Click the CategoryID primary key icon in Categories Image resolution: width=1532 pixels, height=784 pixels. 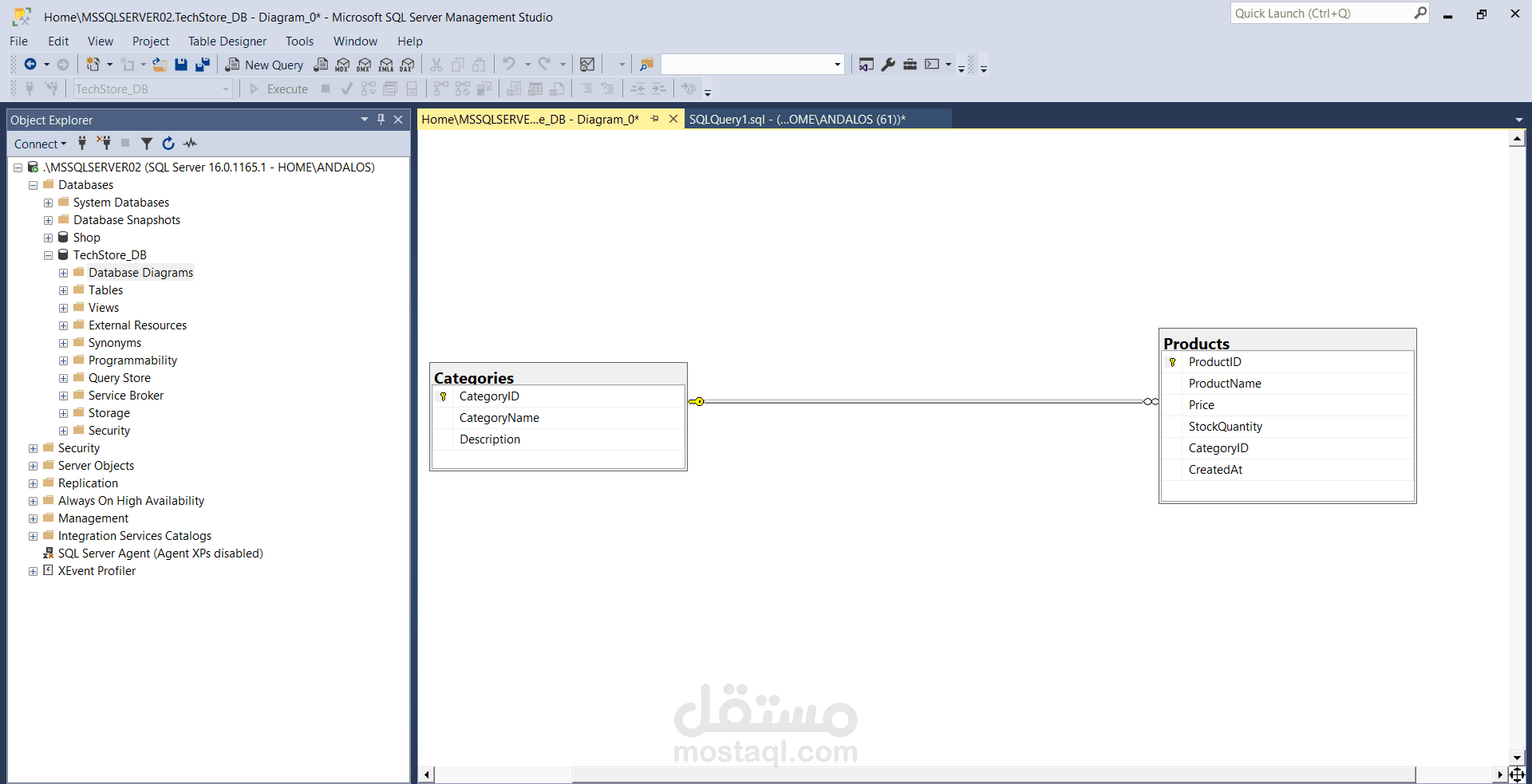[444, 396]
